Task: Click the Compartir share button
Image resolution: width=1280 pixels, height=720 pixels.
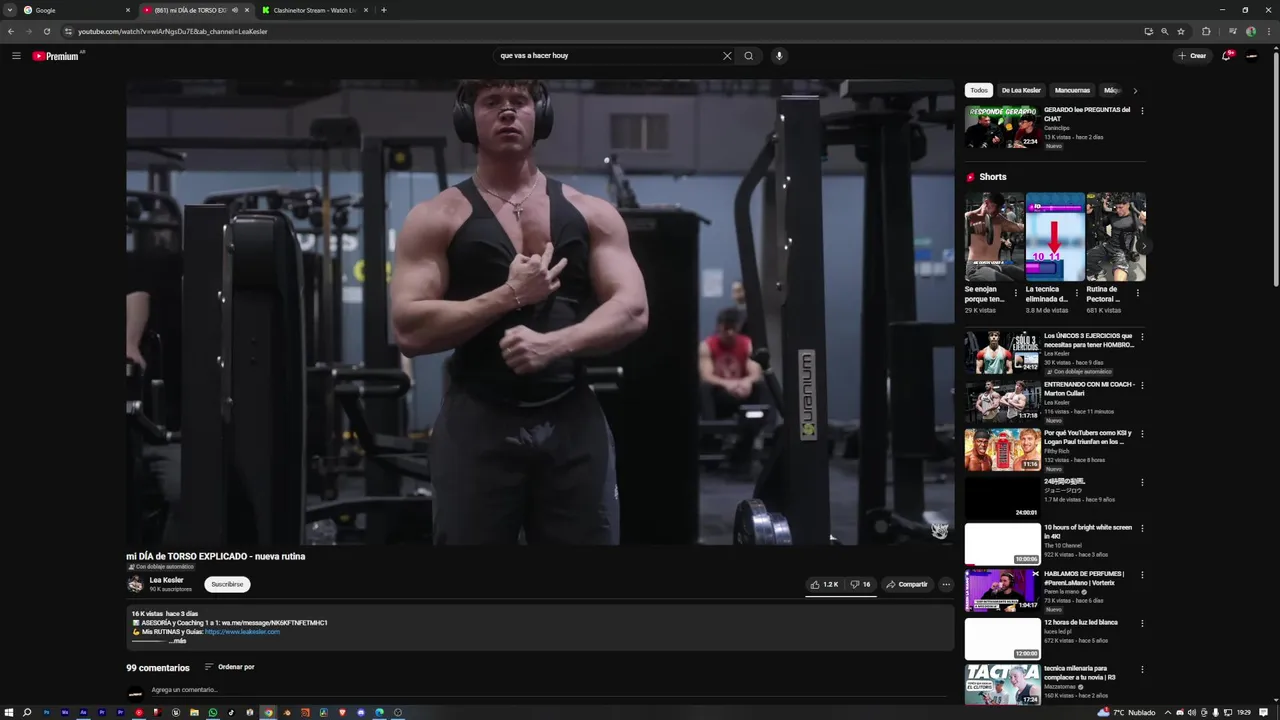Action: tap(907, 584)
